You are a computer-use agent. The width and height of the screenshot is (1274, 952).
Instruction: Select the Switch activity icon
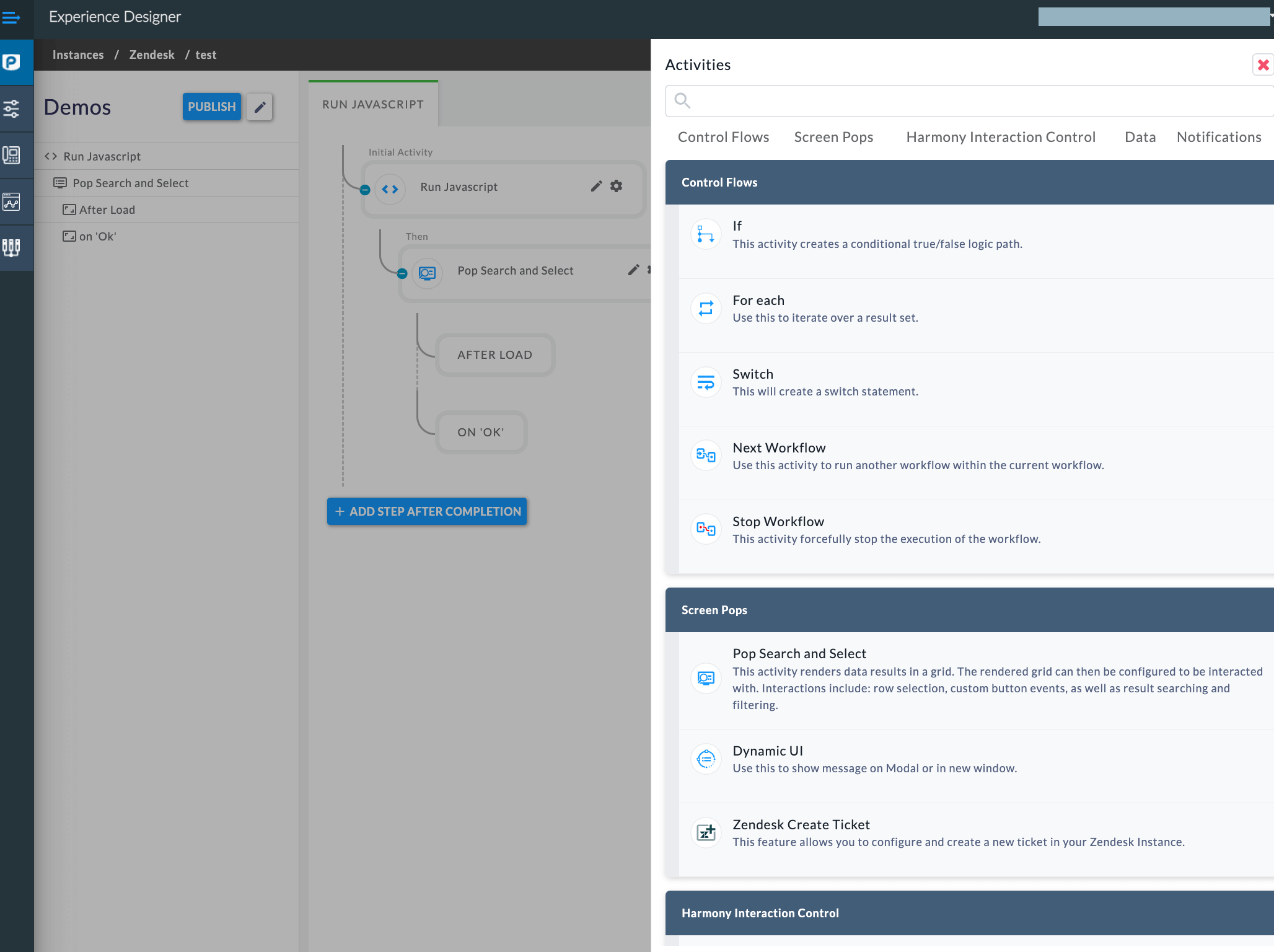pyautogui.click(x=706, y=382)
